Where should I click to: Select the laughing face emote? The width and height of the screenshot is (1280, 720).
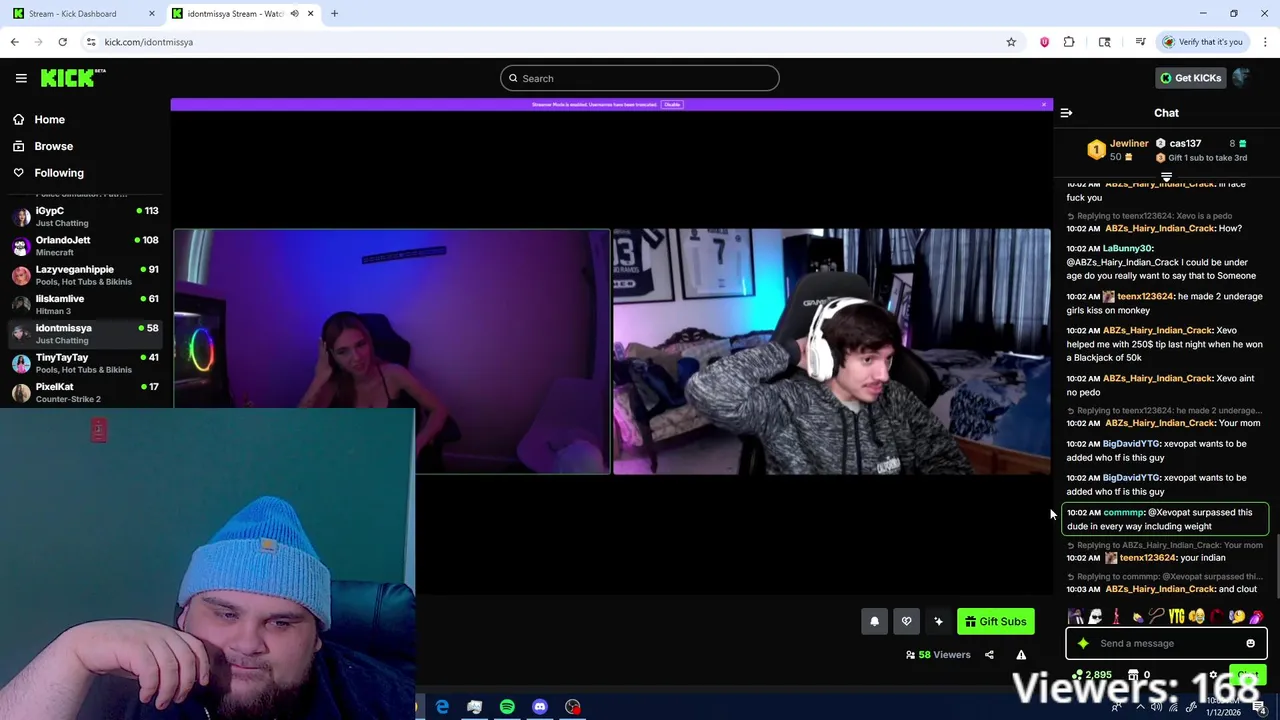(x=1196, y=617)
